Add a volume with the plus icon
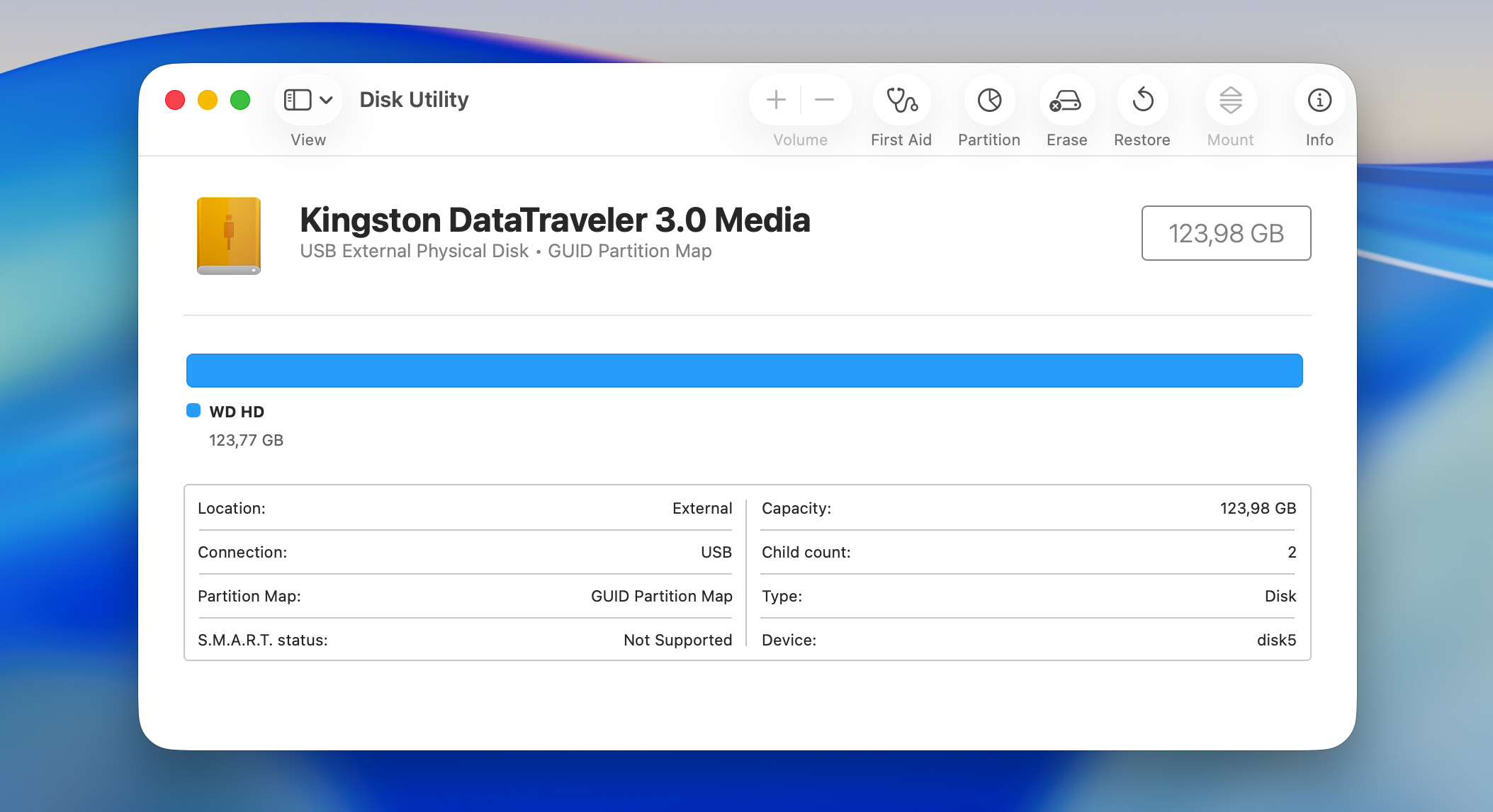The height and width of the screenshot is (812, 1493). (776, 100)
